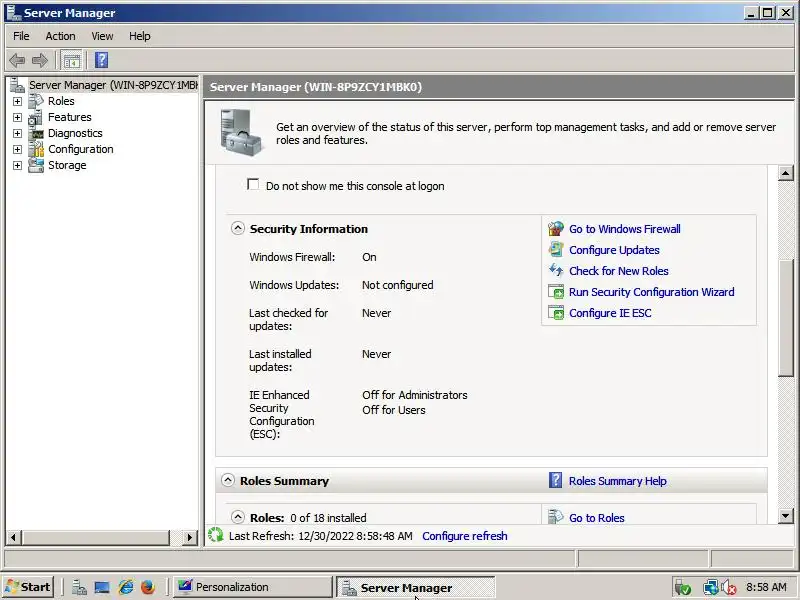Image resolution: width=800 pixels, height=600 pixels.
Task: Click the tree pane horizontal scrollbar thumb
Action: tap(95, 537)
